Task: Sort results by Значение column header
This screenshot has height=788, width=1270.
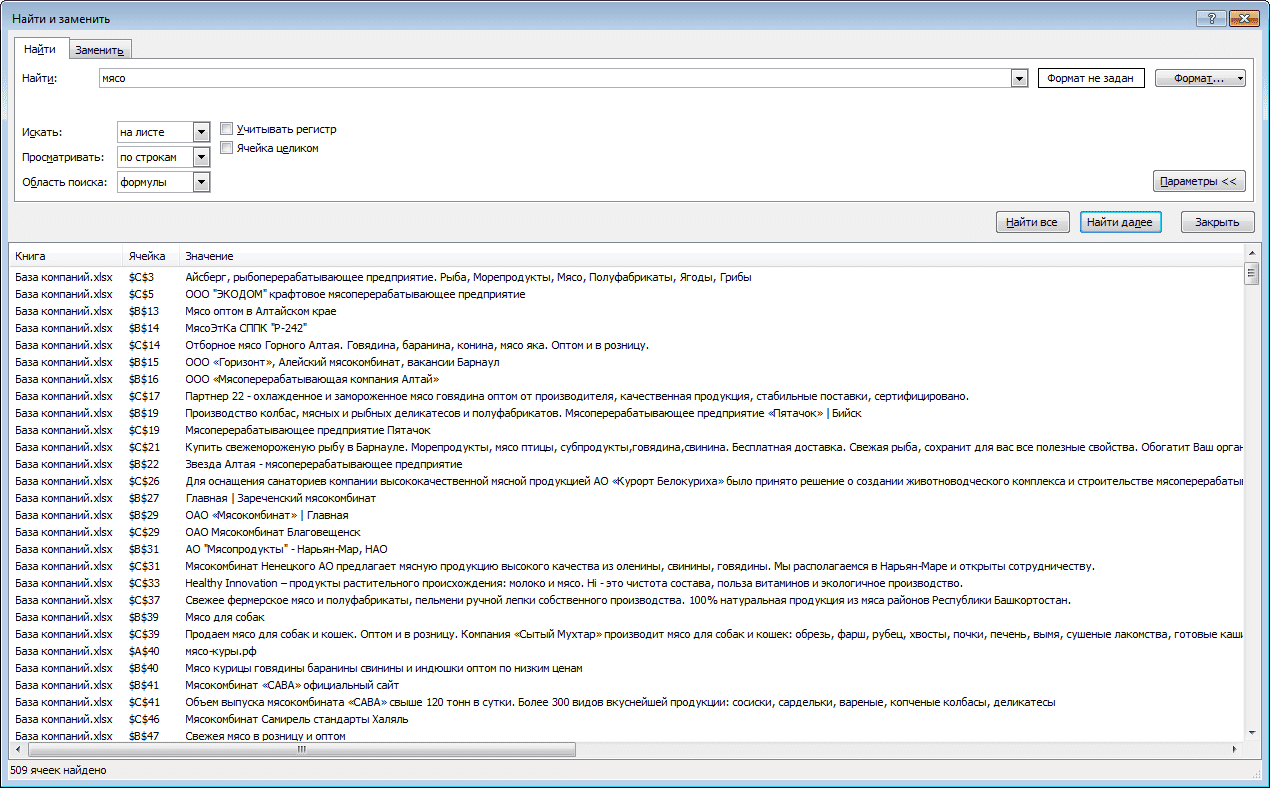Action: (711, 256)
